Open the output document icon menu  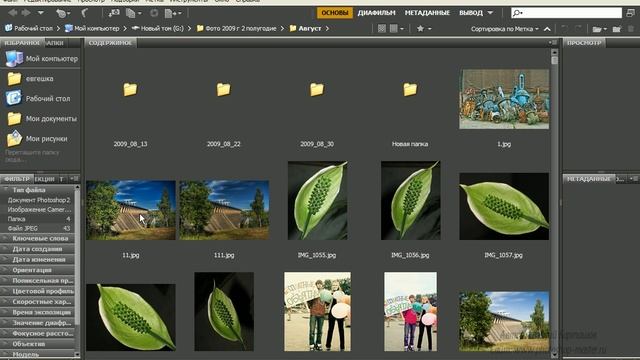173,13
